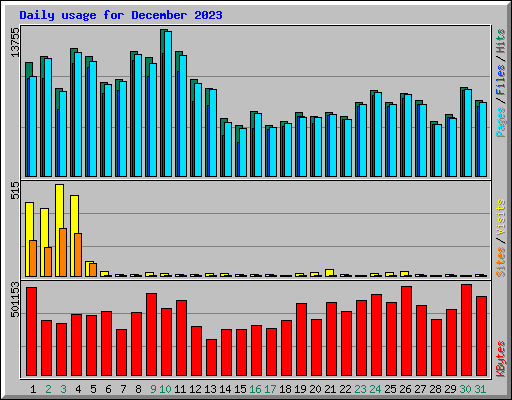Screen dimensions: 512x400
Task: Click the yellow visits bar for day 5
Action: coord(88,269)
